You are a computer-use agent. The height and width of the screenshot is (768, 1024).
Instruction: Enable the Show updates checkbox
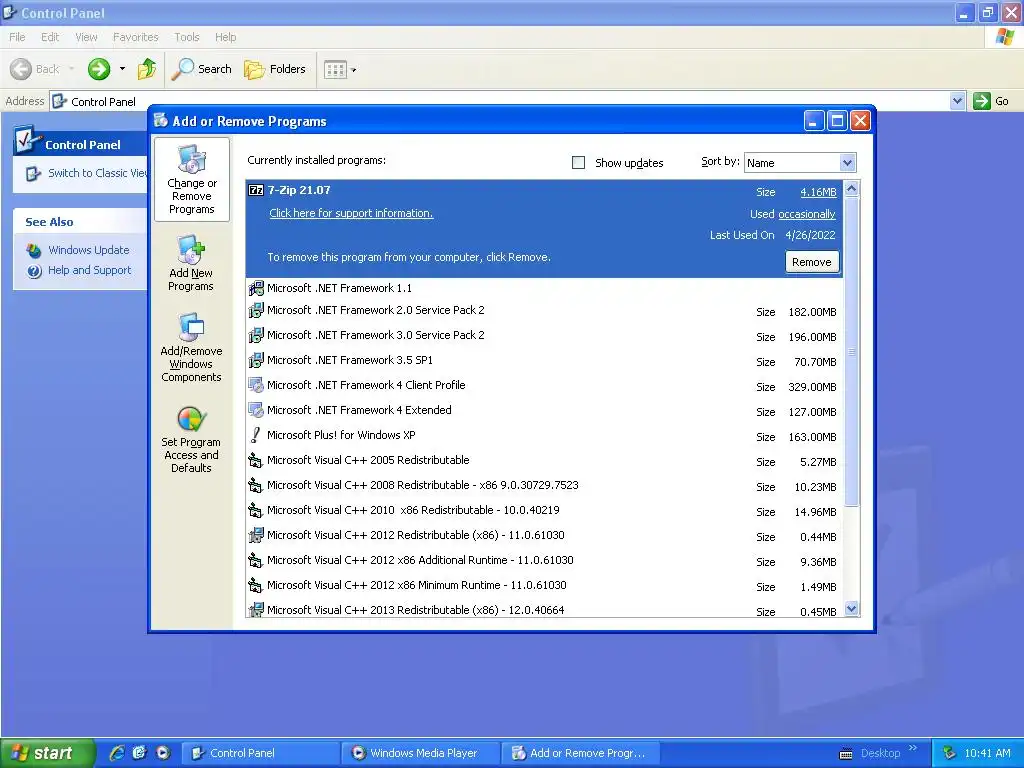[578, 162]
